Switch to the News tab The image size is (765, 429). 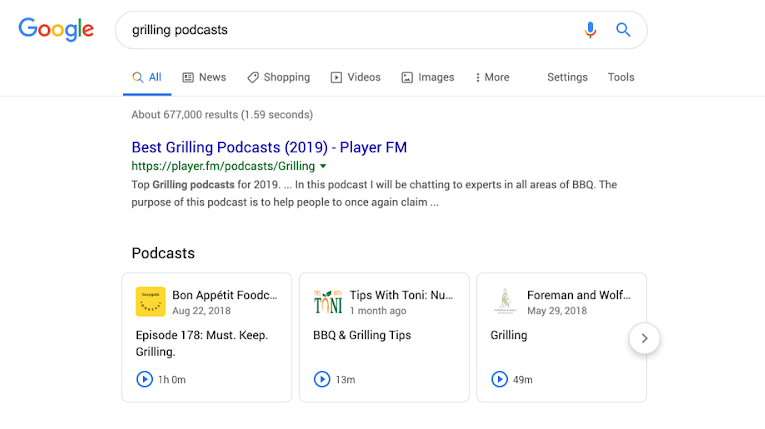204,77
